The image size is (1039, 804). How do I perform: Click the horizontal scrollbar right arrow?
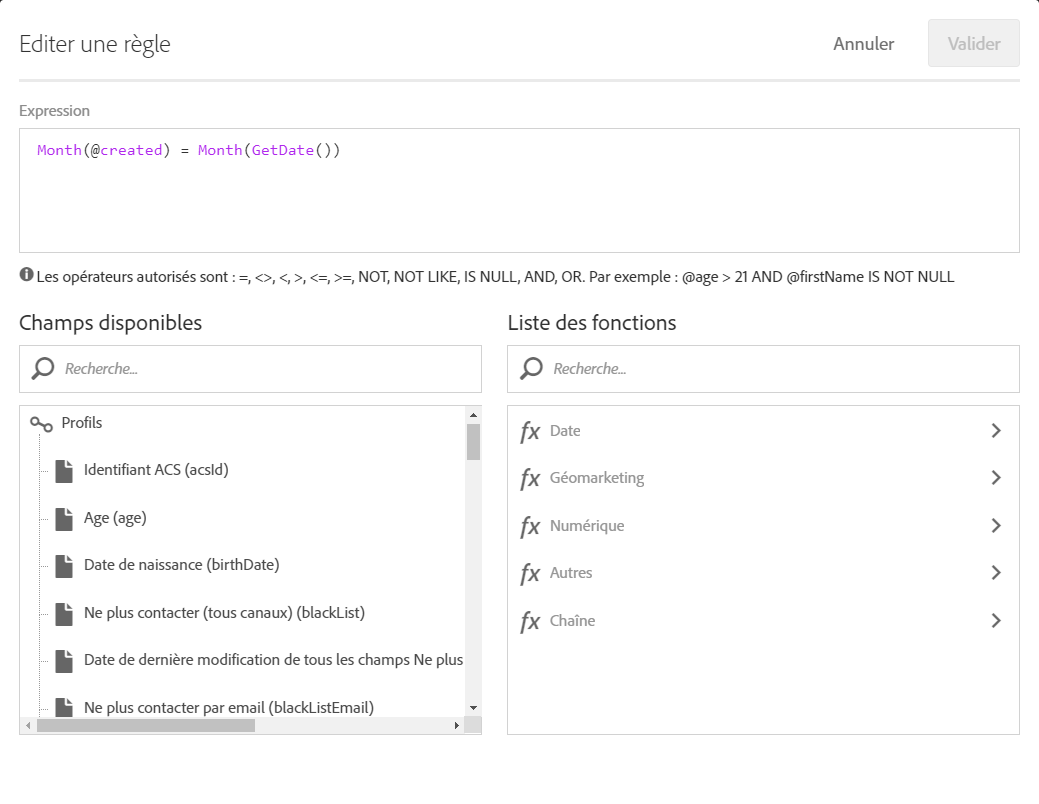tap(457, 726)
